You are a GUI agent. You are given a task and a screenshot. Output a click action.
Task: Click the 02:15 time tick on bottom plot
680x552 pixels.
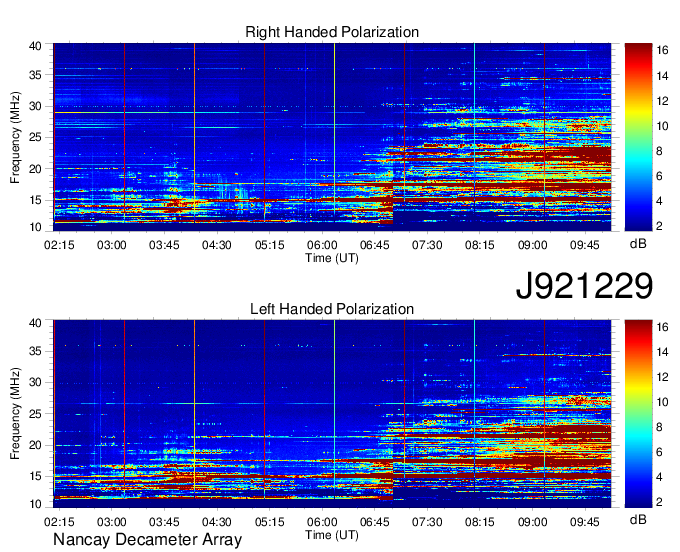(59, 522)
